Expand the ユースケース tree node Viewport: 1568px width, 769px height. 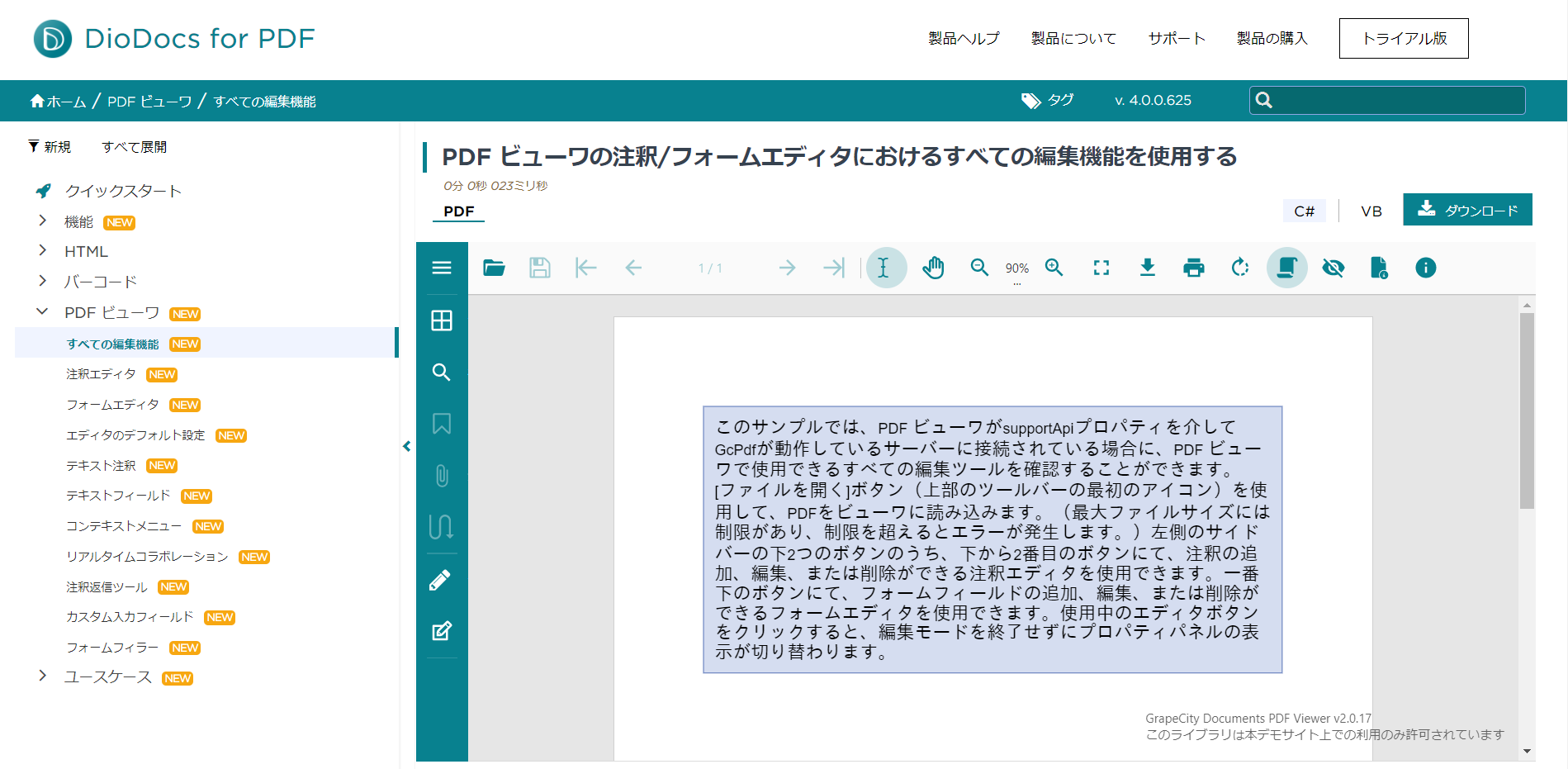click(x=42, y=676)
